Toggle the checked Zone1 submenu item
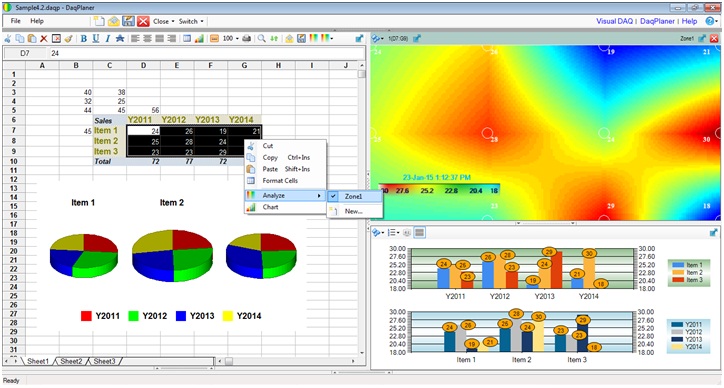The height and width of the screenshot is (388, 724). (355, 196)
